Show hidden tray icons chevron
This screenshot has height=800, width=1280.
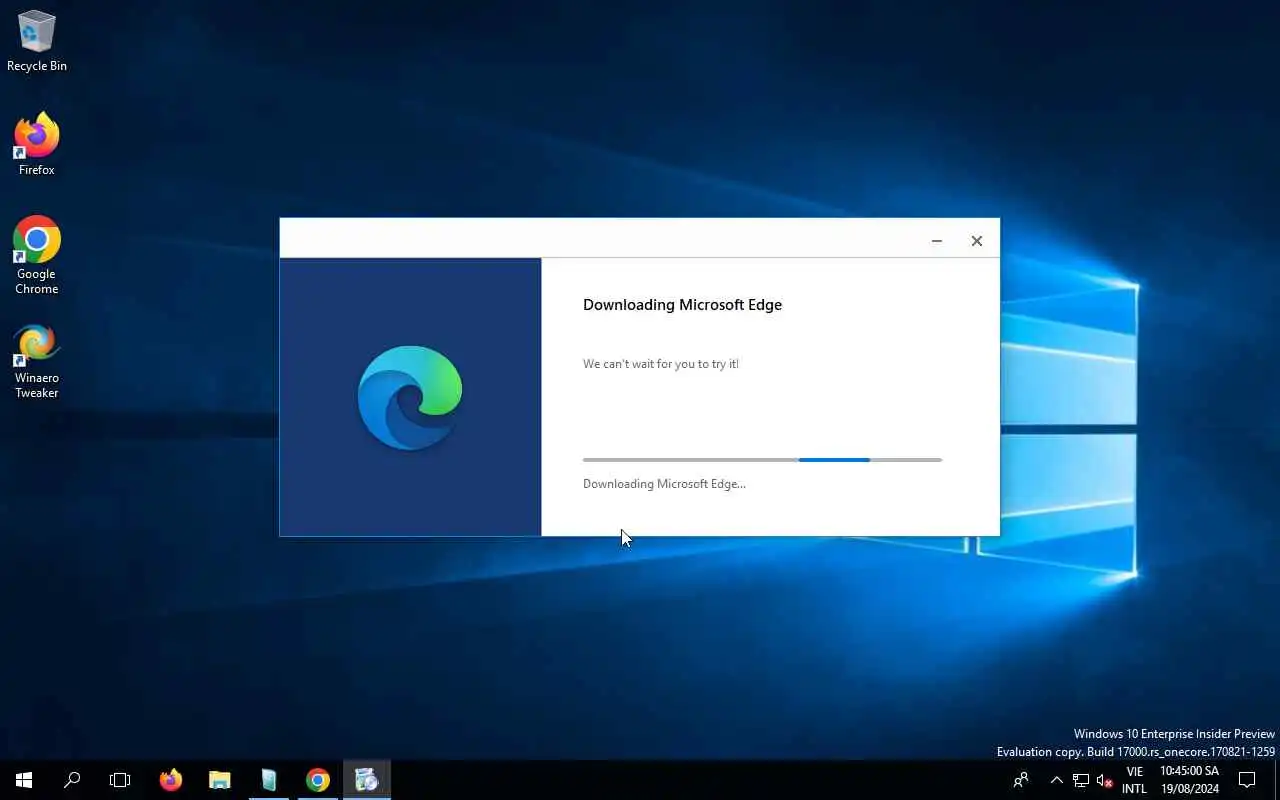(1056, 780)
